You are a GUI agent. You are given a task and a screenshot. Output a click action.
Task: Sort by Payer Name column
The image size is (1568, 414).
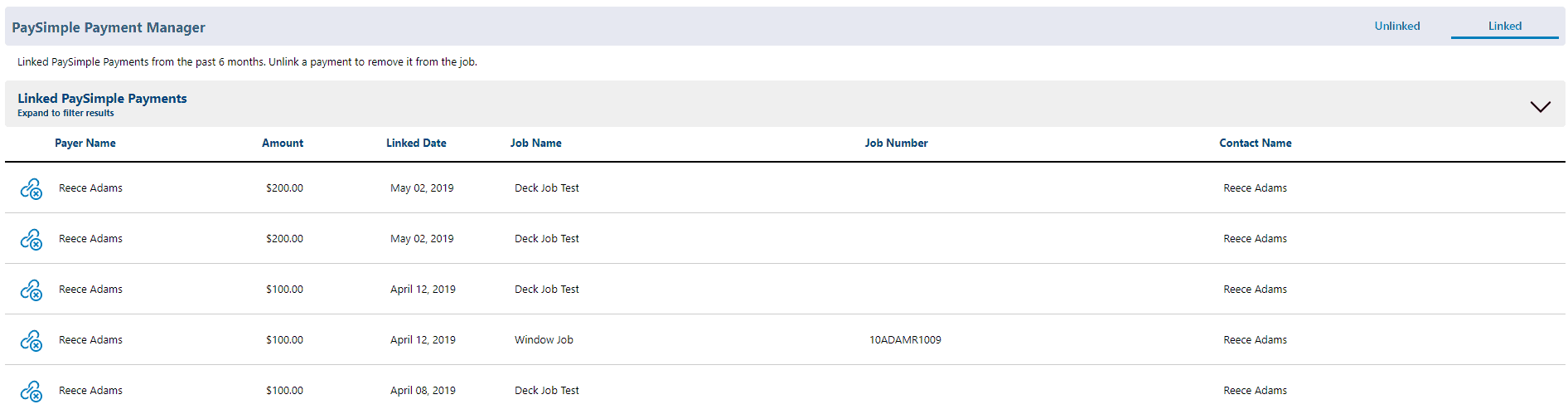pyautogui.click(x=85, y=143)
